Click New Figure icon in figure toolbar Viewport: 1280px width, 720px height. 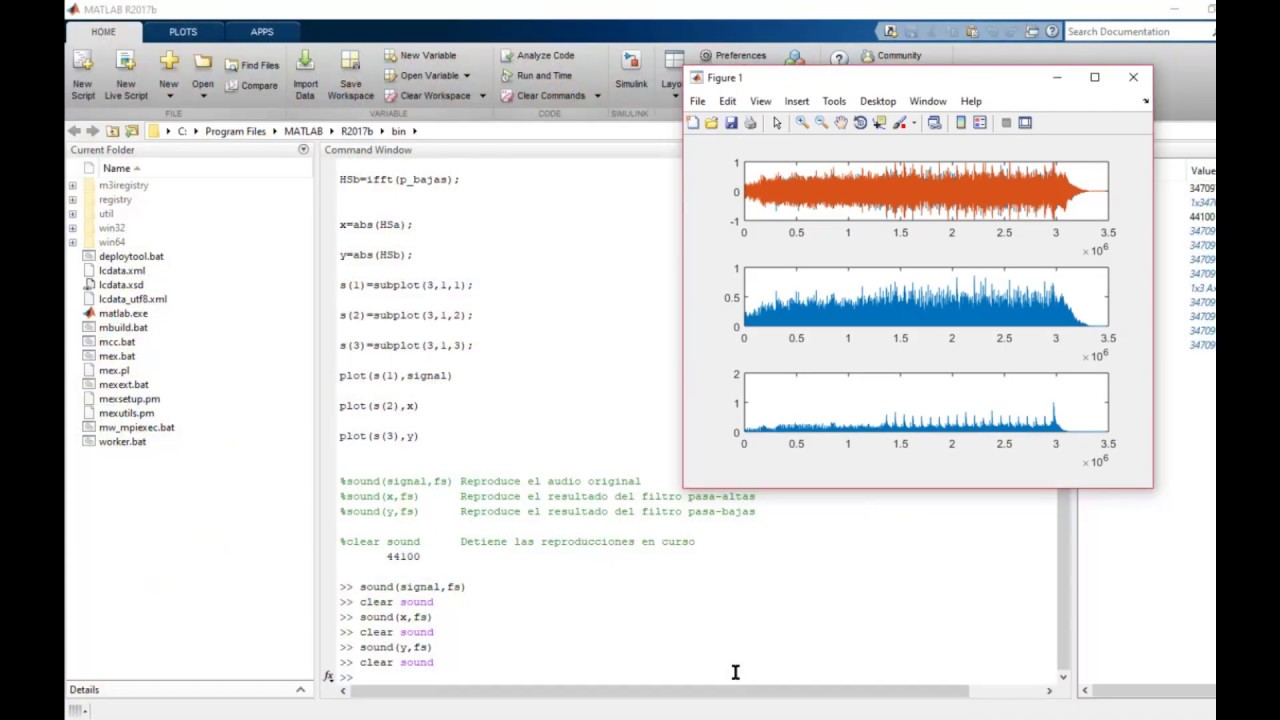click(x=693, y=123)
